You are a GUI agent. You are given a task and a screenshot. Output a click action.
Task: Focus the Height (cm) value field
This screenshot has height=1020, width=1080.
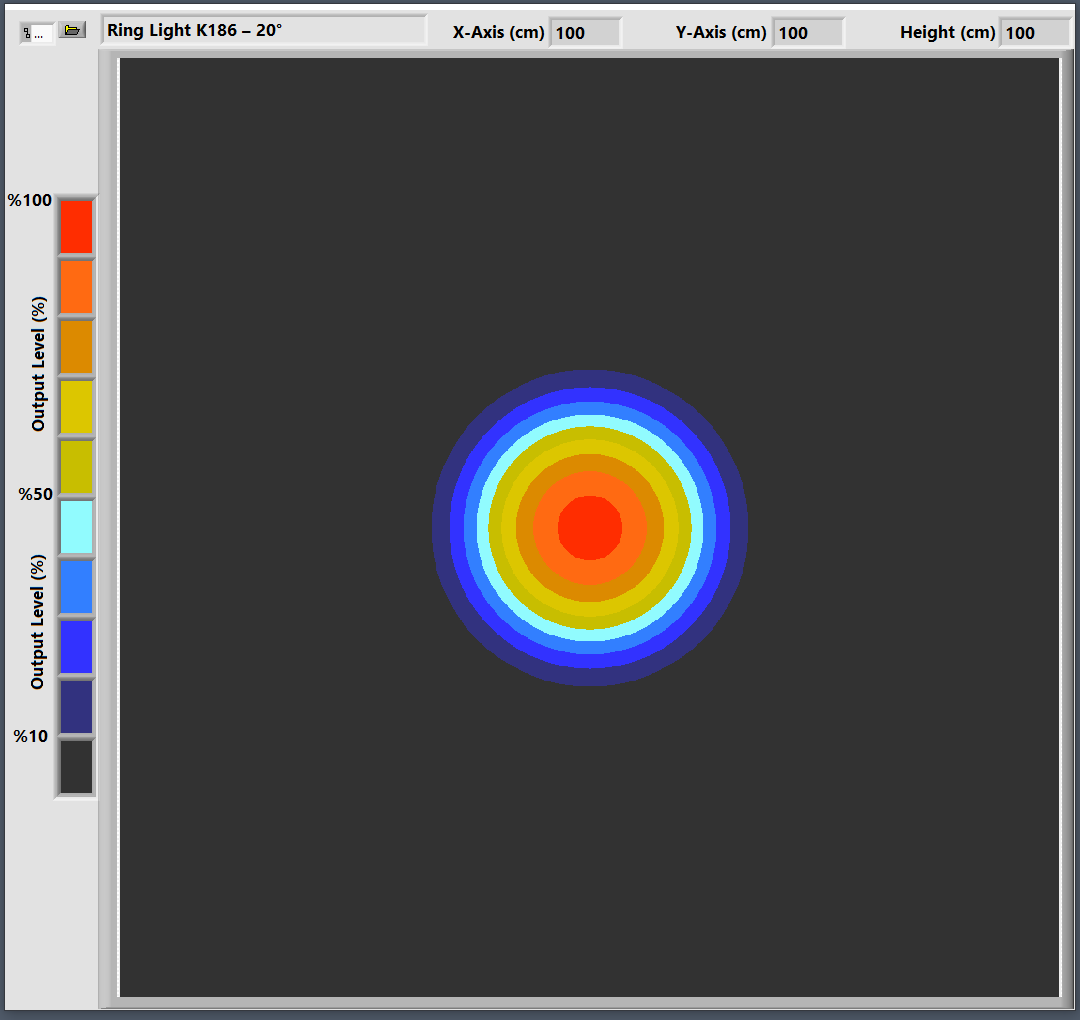(x=1034, y=33)
